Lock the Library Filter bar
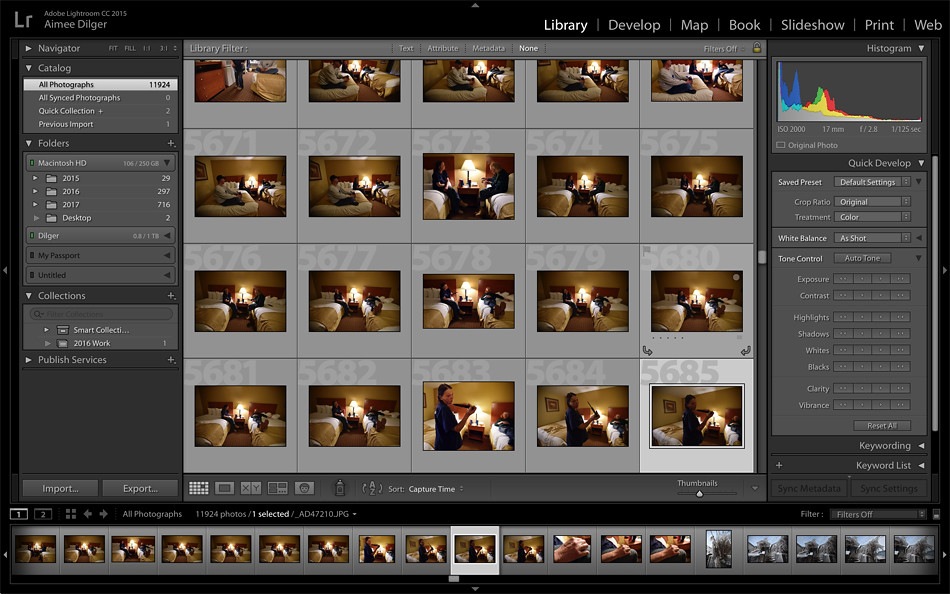 point(757,47)
